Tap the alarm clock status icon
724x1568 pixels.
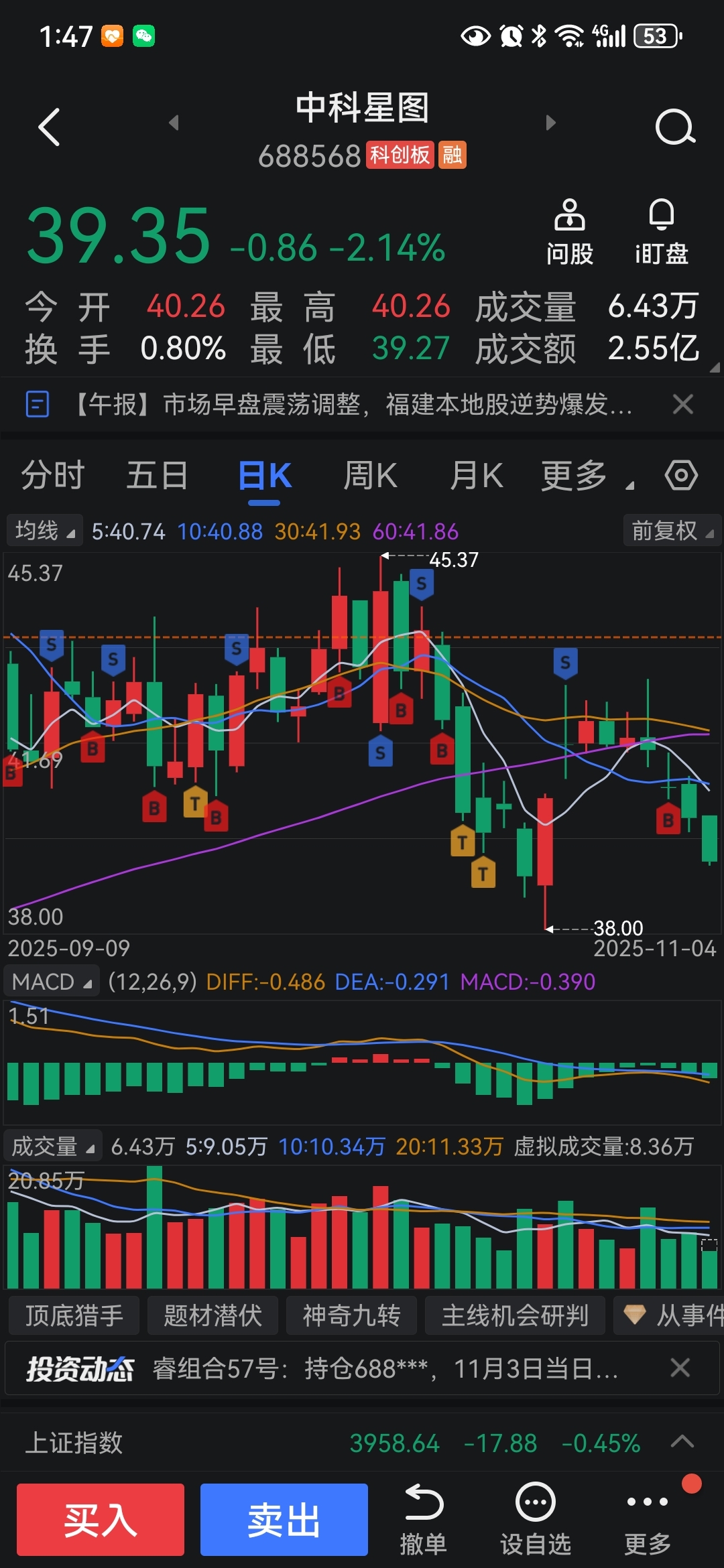coord(511,36)
